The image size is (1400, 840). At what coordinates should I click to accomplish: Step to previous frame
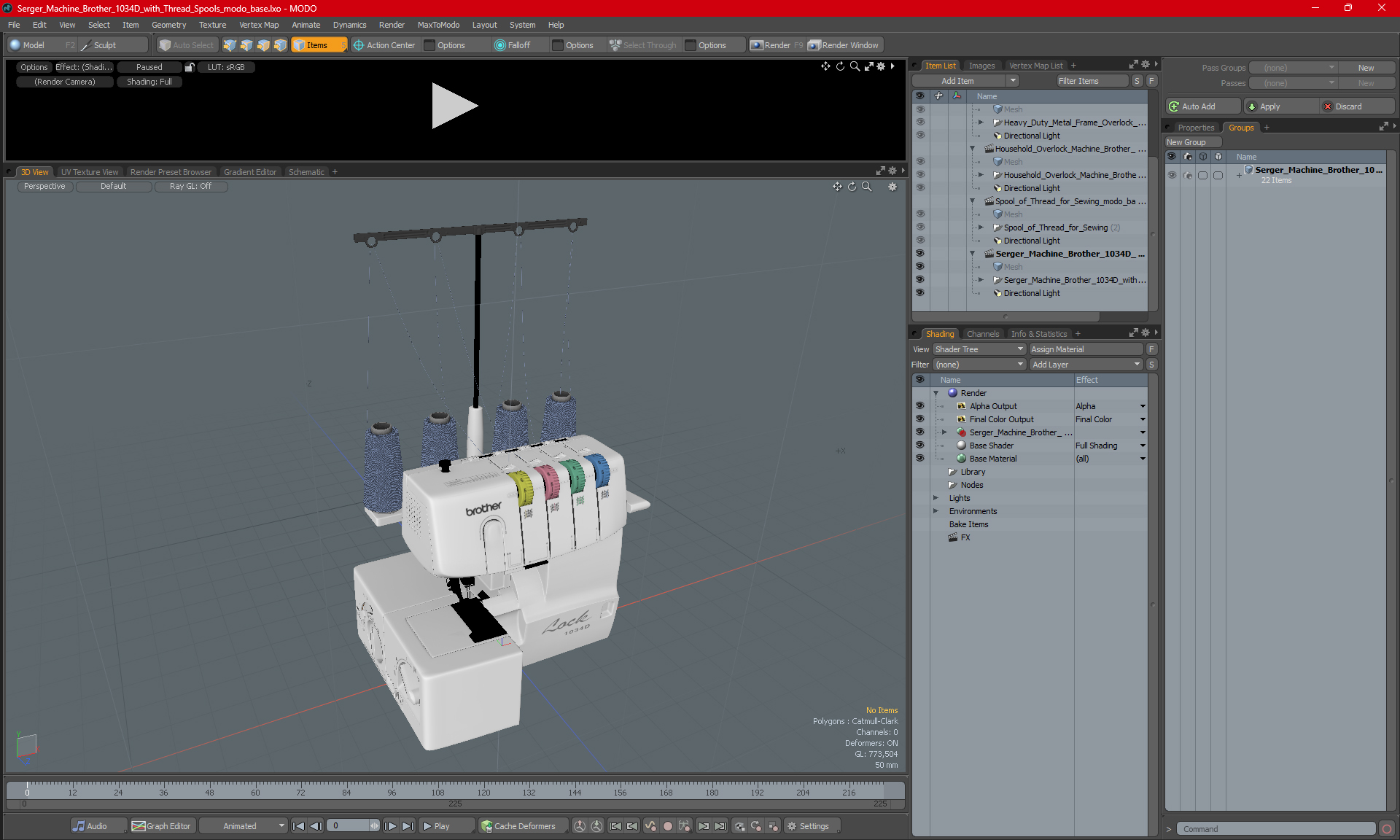[316, 826]
